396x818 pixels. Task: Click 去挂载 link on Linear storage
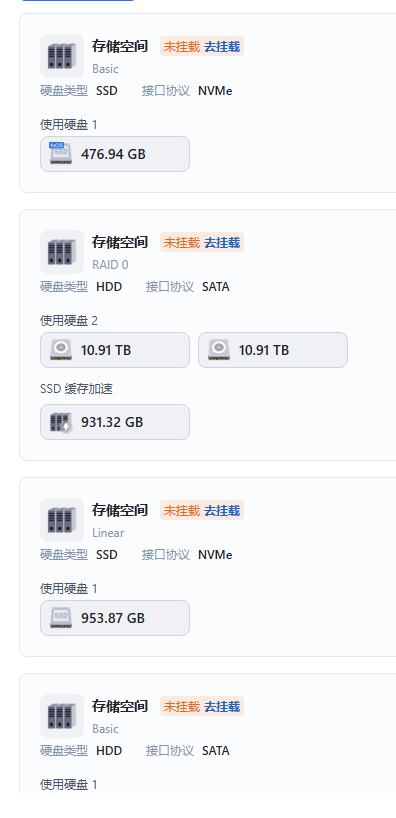[222, 510]
